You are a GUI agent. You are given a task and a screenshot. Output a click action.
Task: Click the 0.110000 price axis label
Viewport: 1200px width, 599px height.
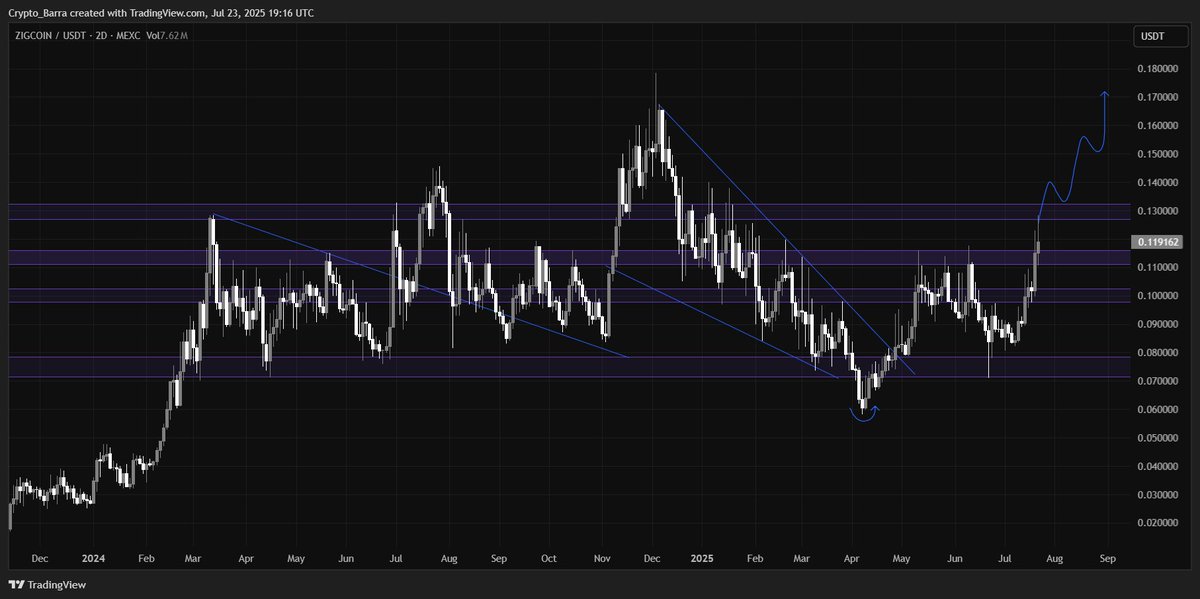1158,268
